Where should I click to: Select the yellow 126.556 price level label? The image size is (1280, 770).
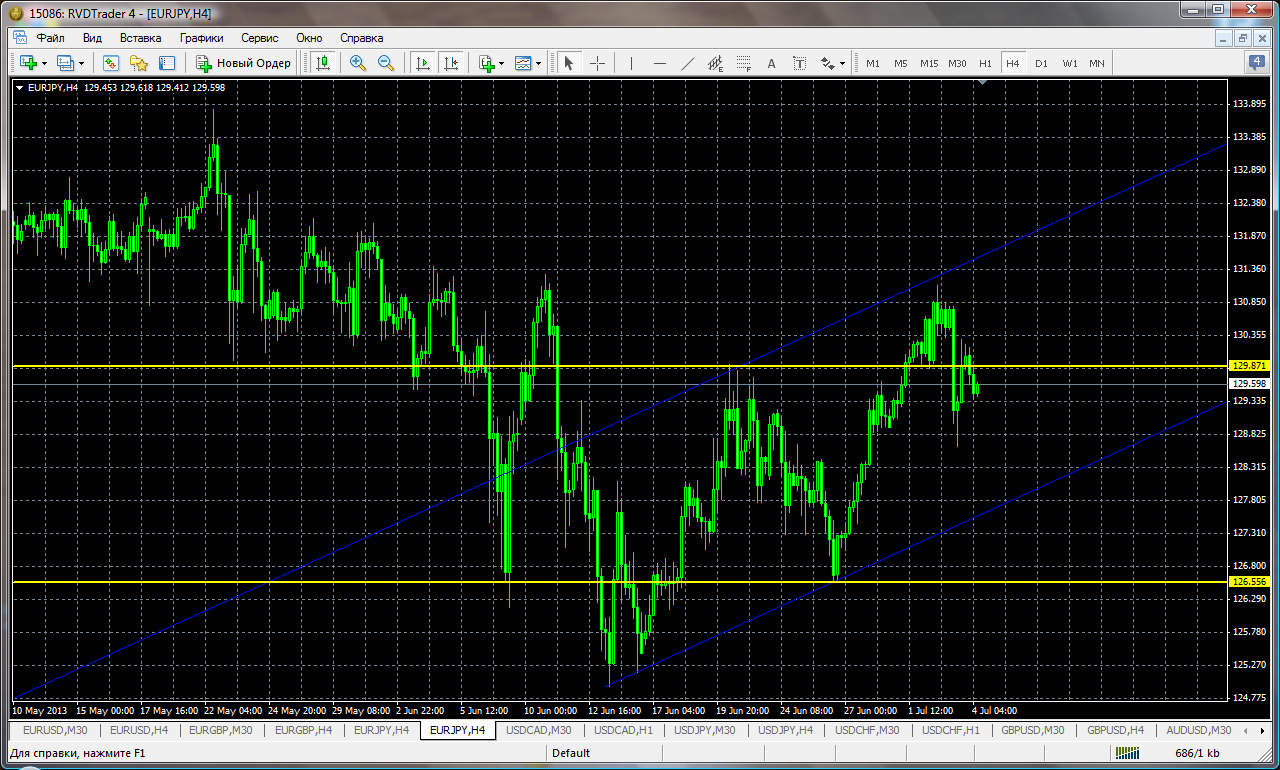point(1250,581)
